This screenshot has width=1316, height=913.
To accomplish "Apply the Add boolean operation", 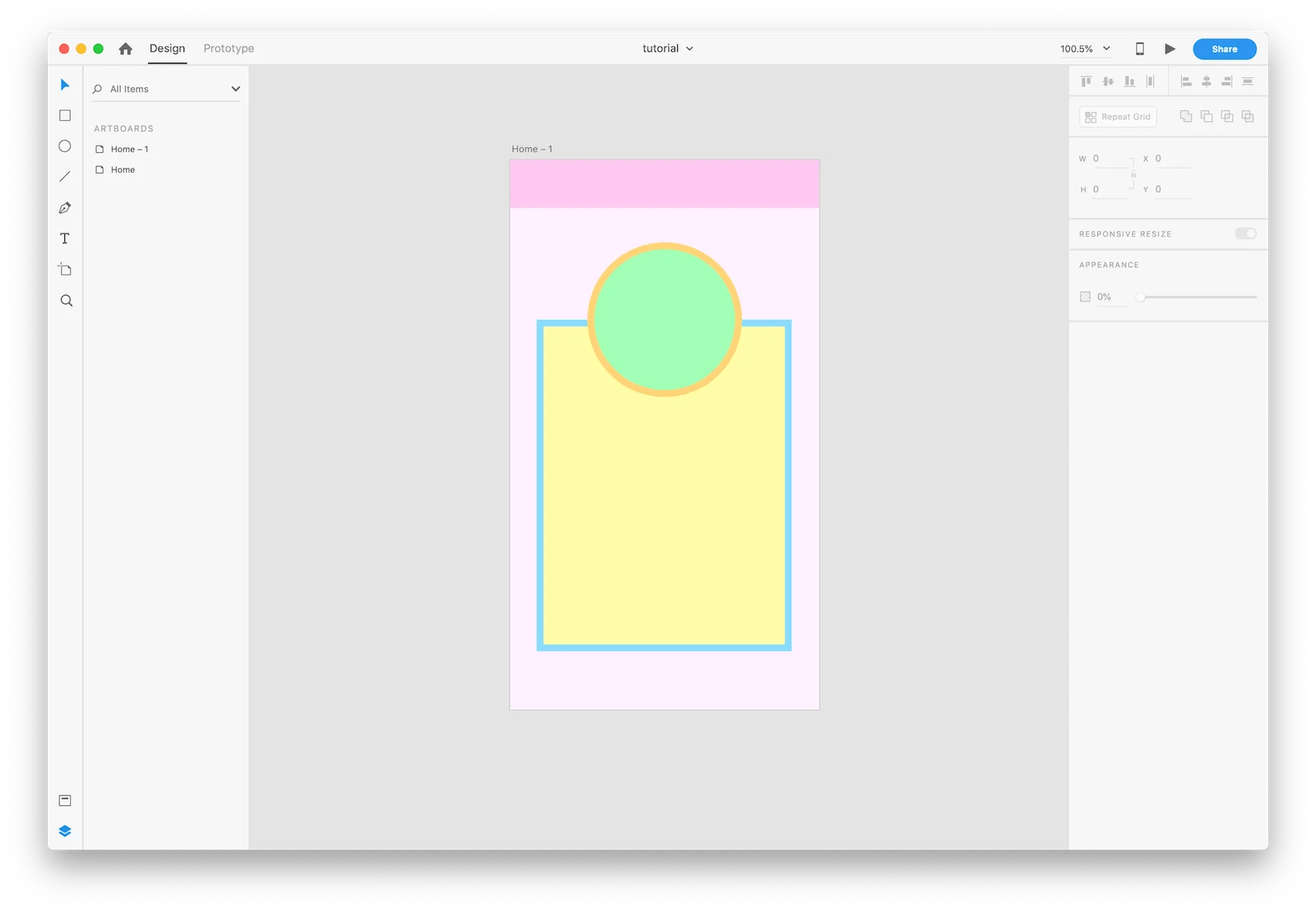I will pos(1186,117).
